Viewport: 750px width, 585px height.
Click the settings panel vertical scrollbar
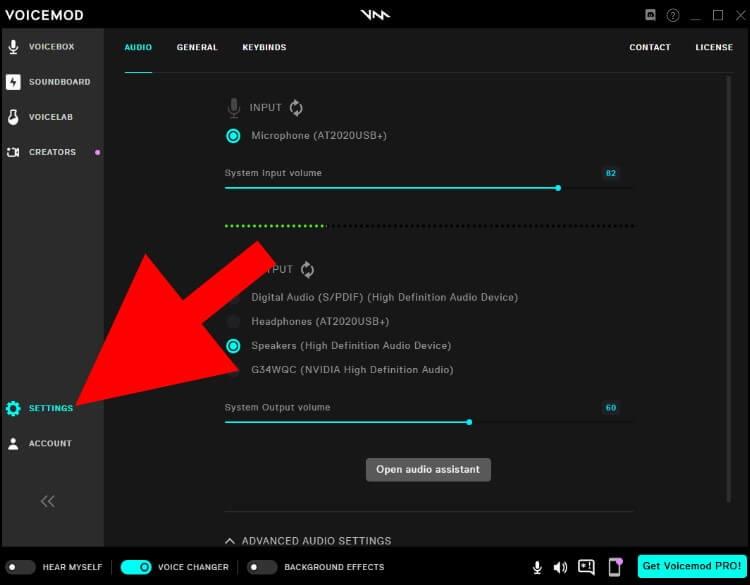[728, 289]
